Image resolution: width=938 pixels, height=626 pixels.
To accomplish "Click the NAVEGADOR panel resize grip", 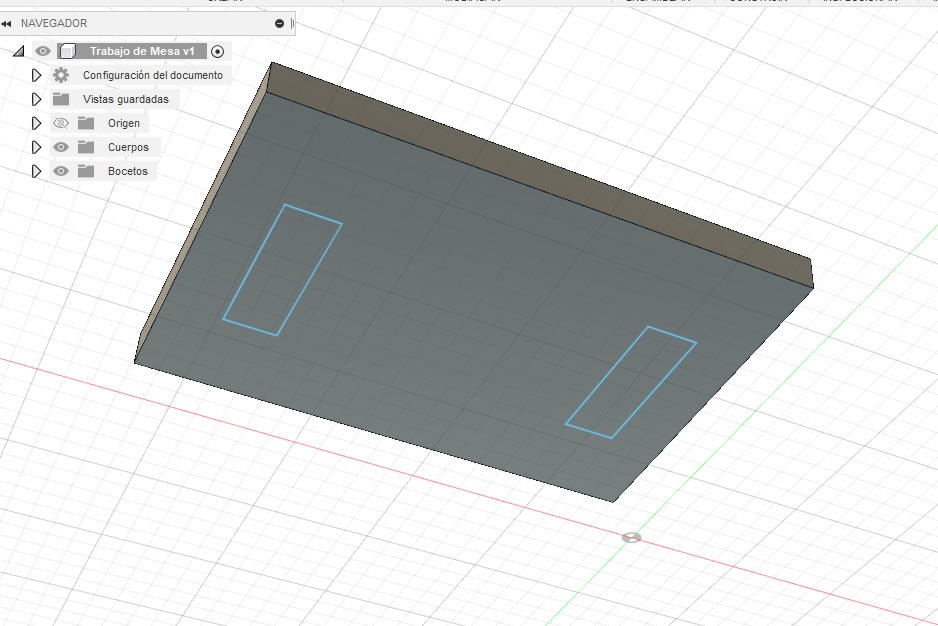I will (292, 23).
